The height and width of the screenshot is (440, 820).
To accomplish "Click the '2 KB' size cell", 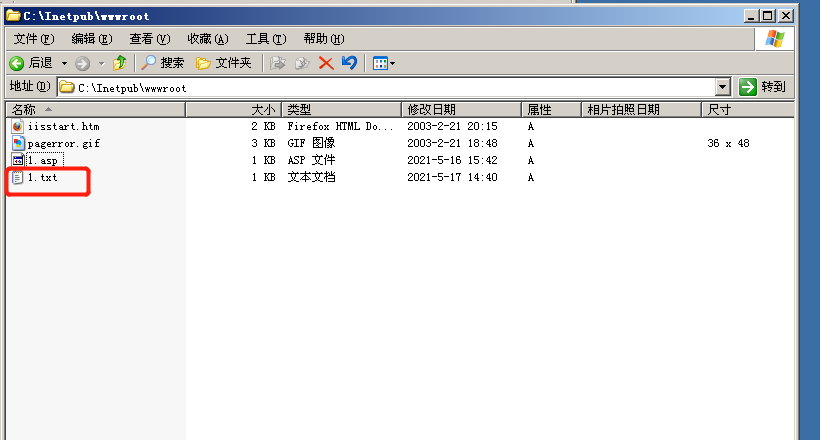I will (x=263, y=126).
